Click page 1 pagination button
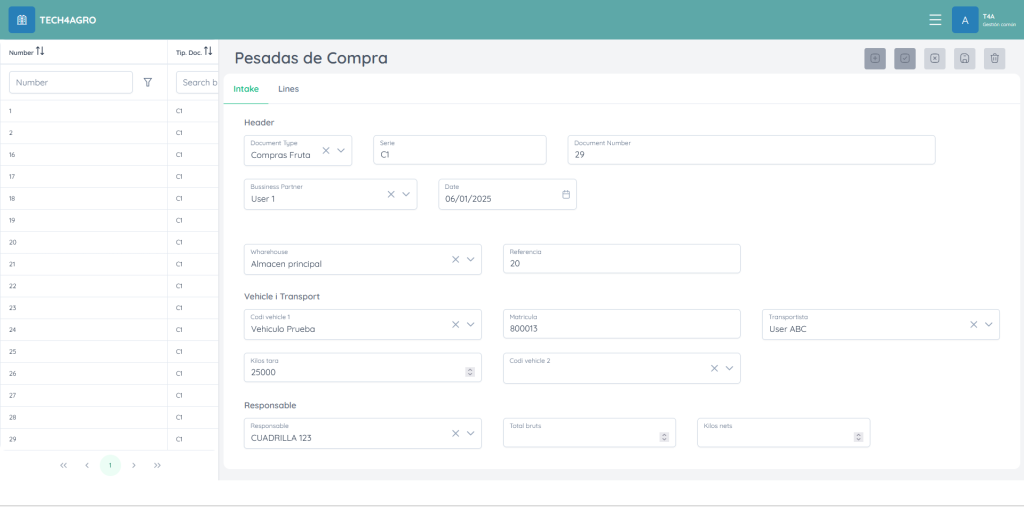This screenshot has height=507, width=1024. [110, 465]
